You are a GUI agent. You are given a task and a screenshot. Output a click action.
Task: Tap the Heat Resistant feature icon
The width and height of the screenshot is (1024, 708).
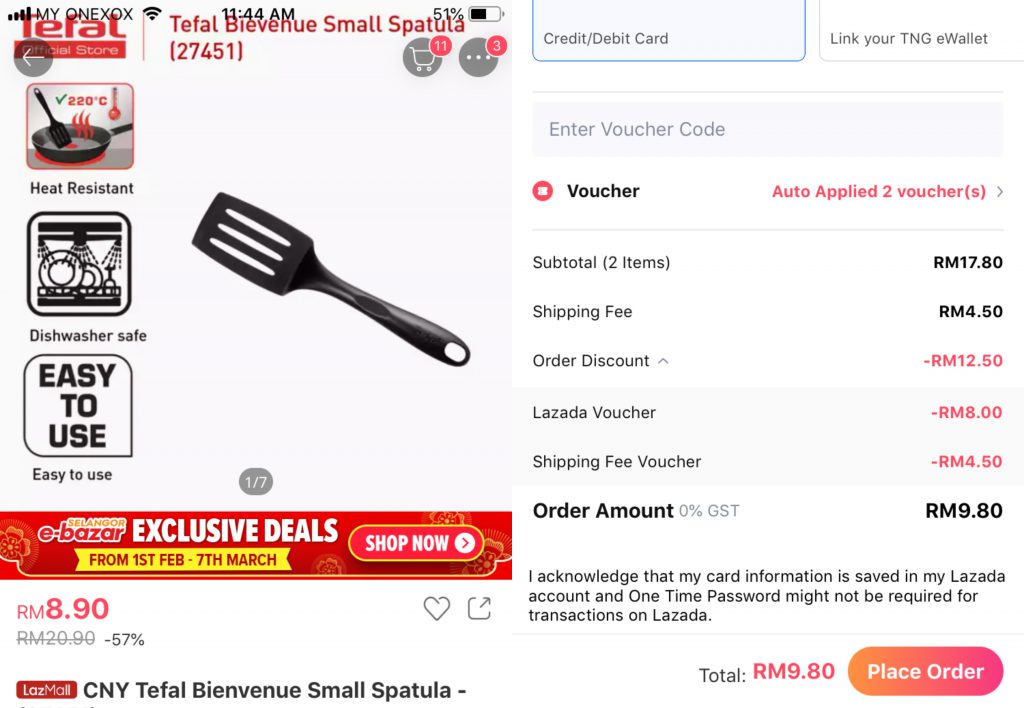click(80, 127)
